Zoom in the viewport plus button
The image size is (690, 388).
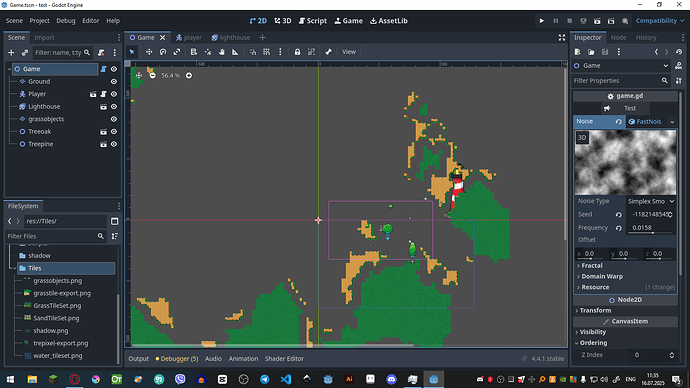(189, 76)
